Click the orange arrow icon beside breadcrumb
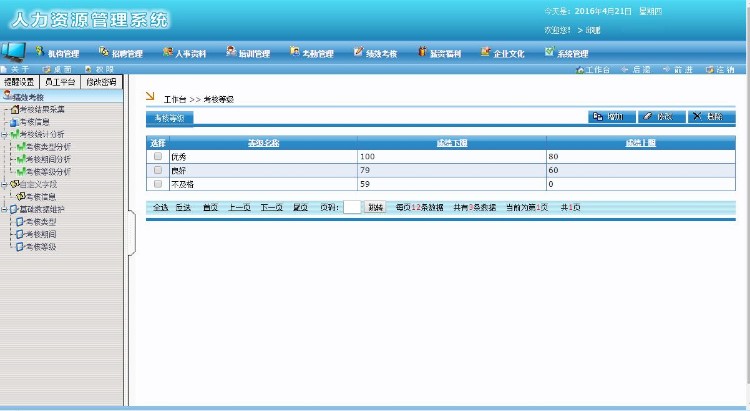750x411 pixels. coord(150,96)
